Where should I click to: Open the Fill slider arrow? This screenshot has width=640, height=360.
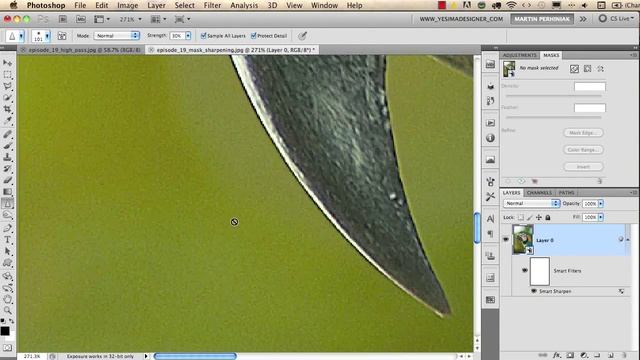601,218
